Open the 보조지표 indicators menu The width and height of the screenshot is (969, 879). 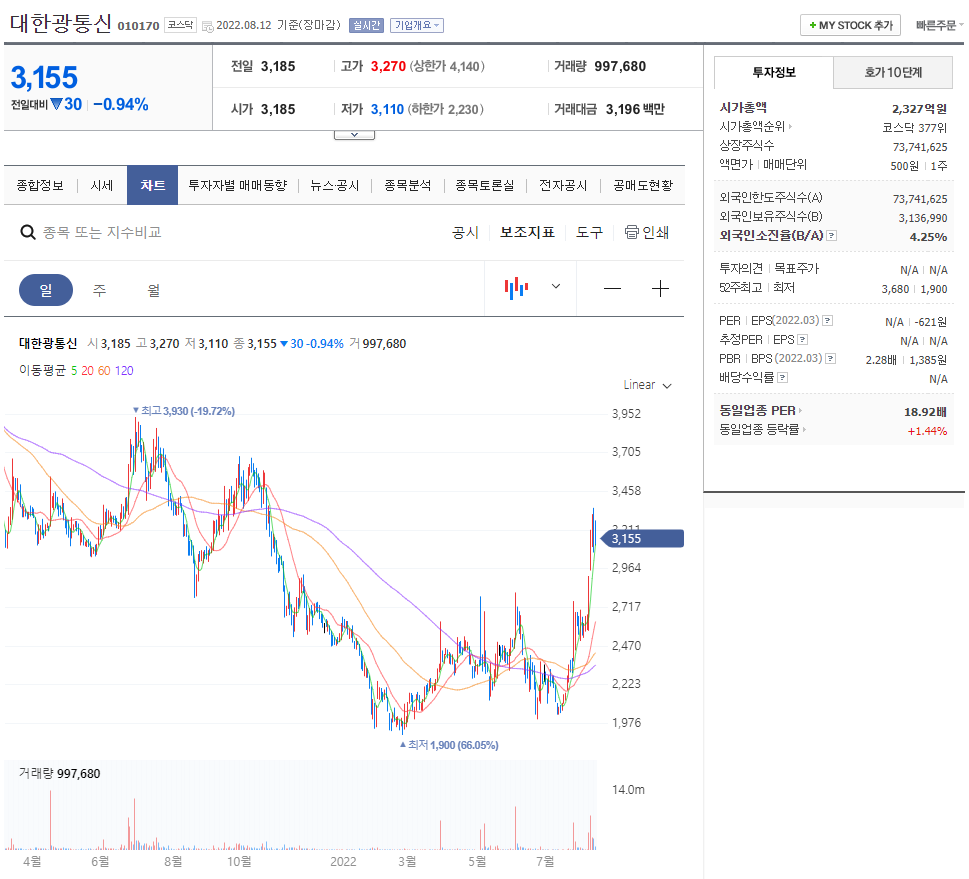tap(527, 232)
